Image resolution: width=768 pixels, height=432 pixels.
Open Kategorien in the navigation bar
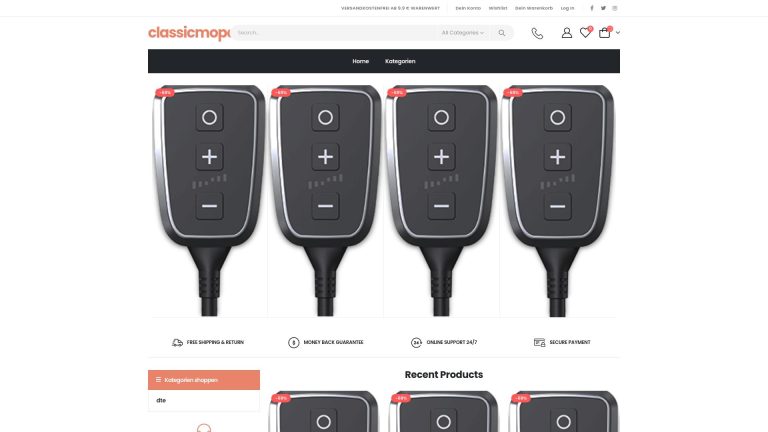(400, 61)
